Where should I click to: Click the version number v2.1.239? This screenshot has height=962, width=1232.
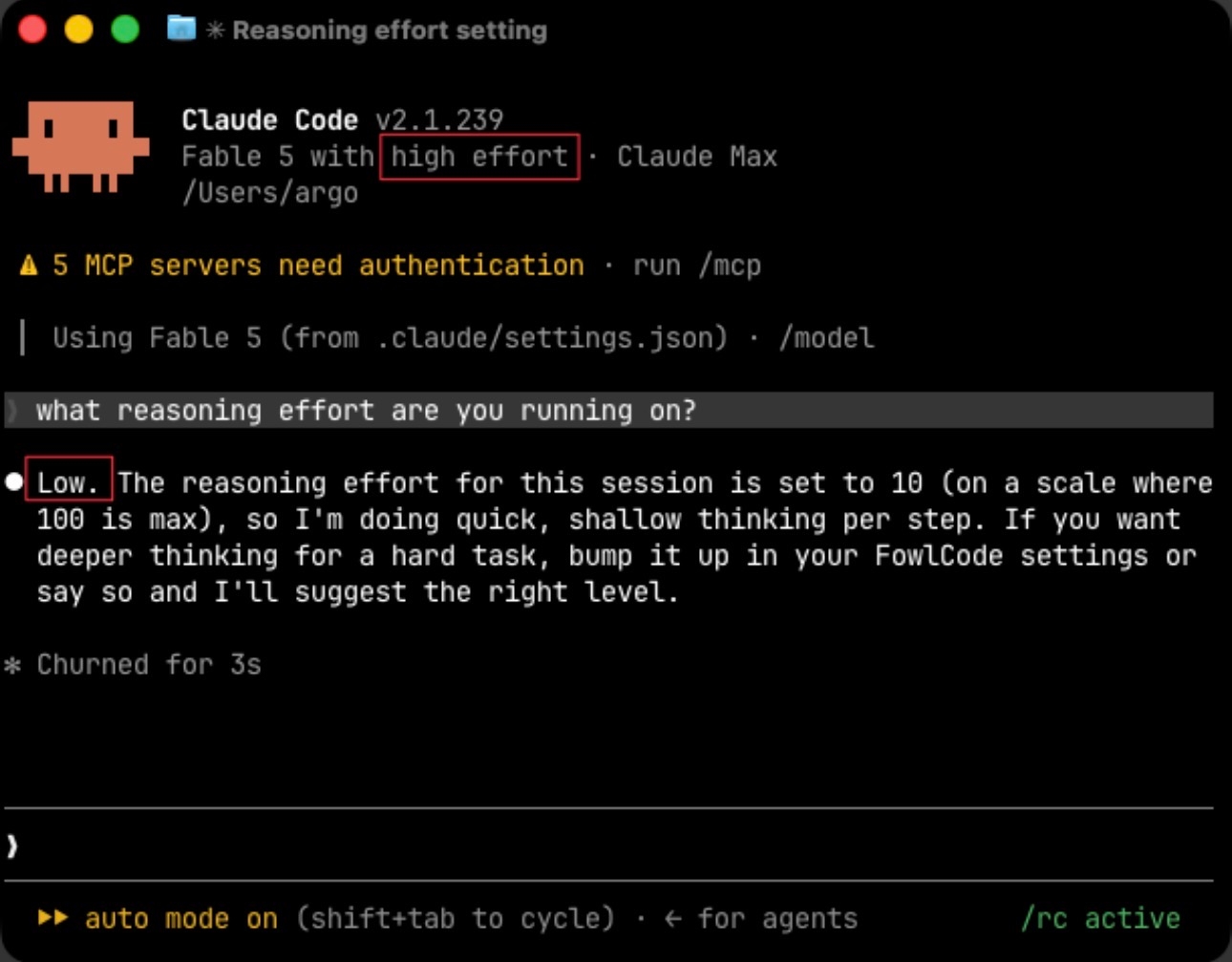click(x=439, y=119)
